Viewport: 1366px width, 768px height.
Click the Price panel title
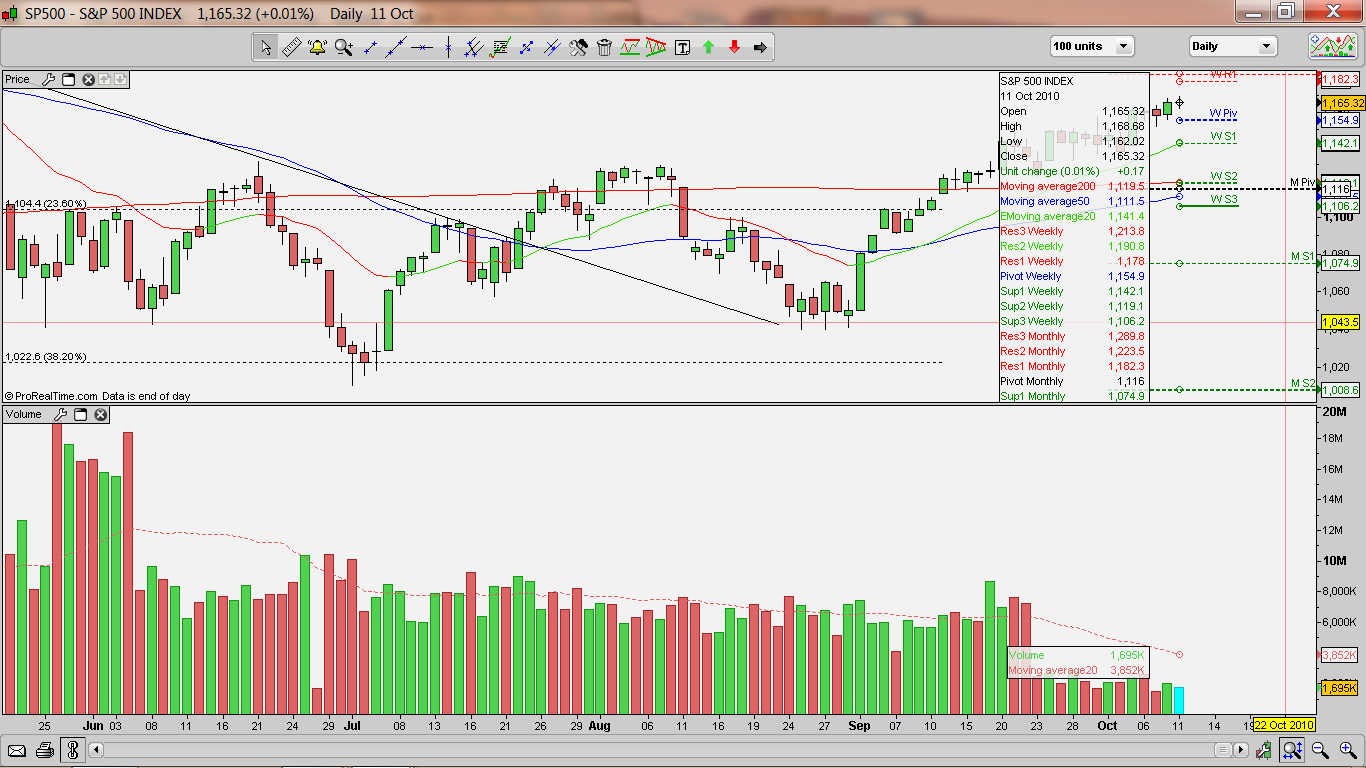[18, 79]
